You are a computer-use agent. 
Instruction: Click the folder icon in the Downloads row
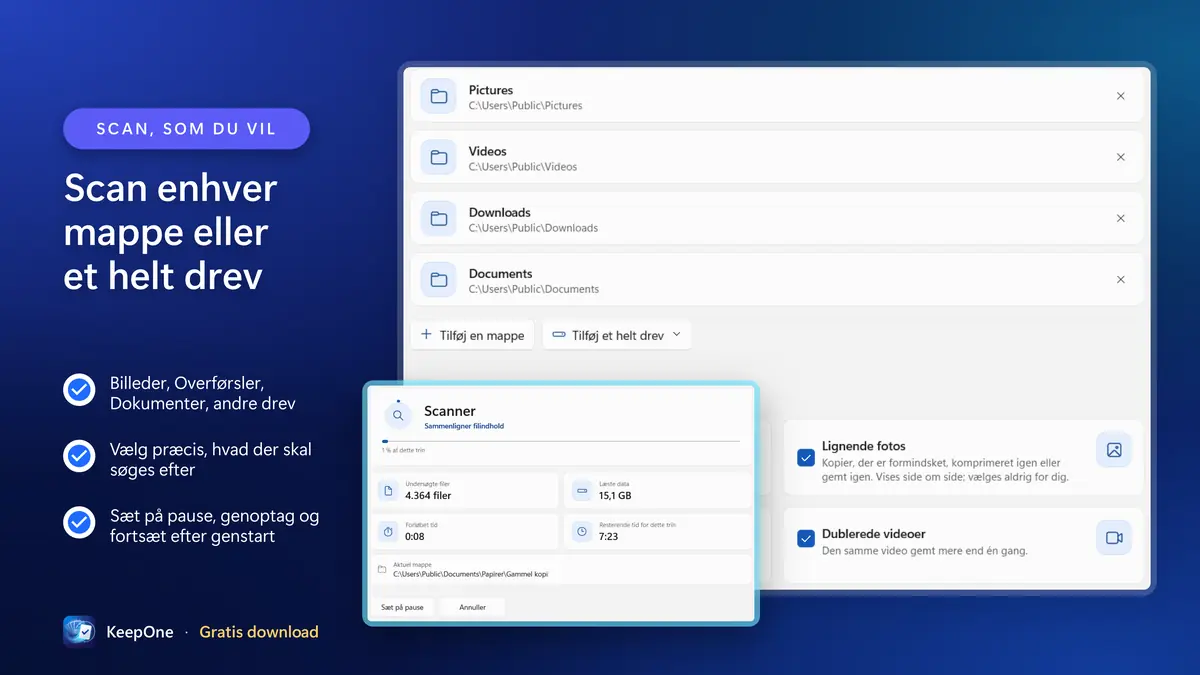coord(438,219)
